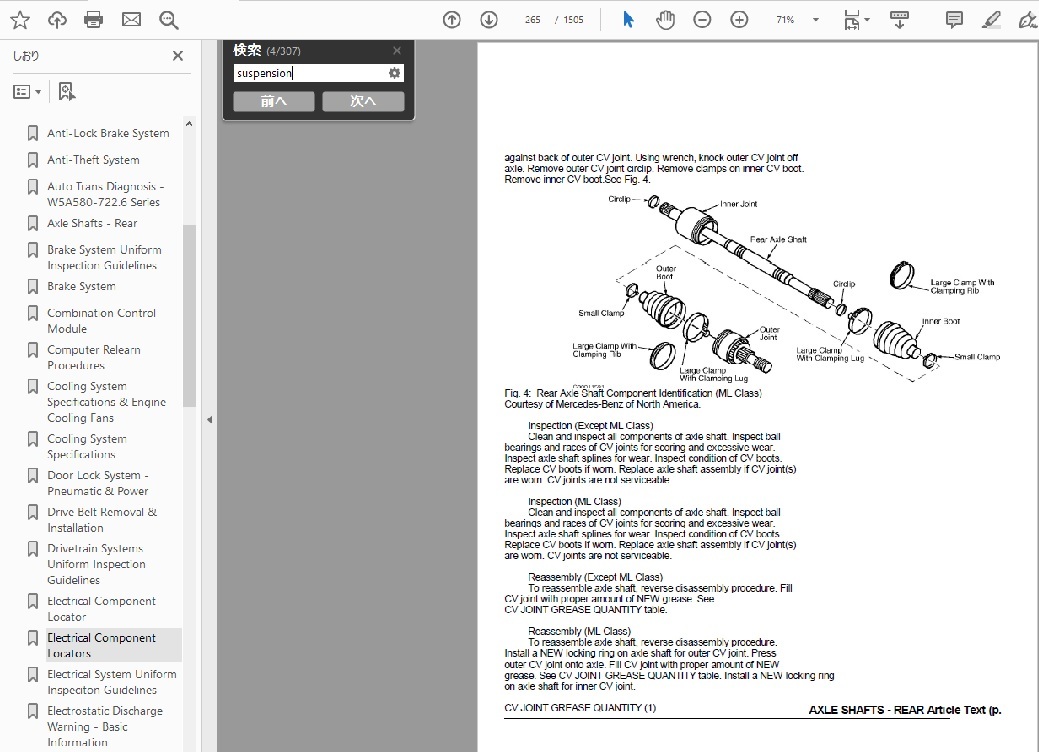This screenshot has height=752, width=1039.
Task: Click the 71% zoom level field
Action: click(x=785, y=20)
